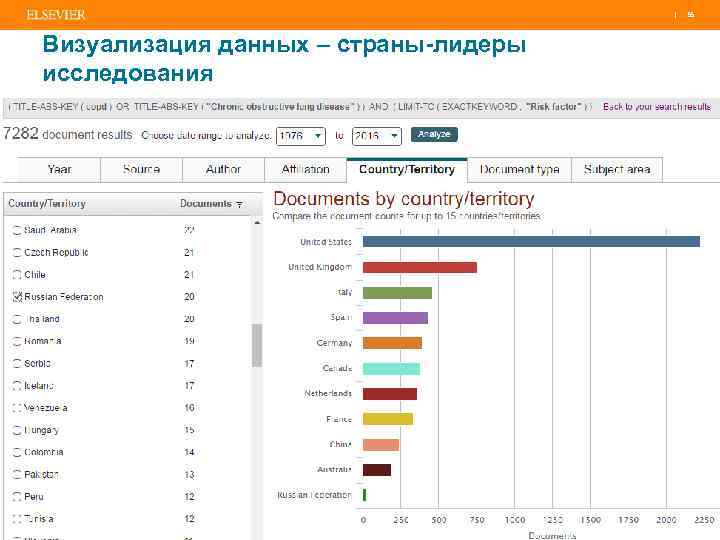This screenshot has width=720, height=540.
Task: Click the Australia maroon bar
Action: click(377, 470)
